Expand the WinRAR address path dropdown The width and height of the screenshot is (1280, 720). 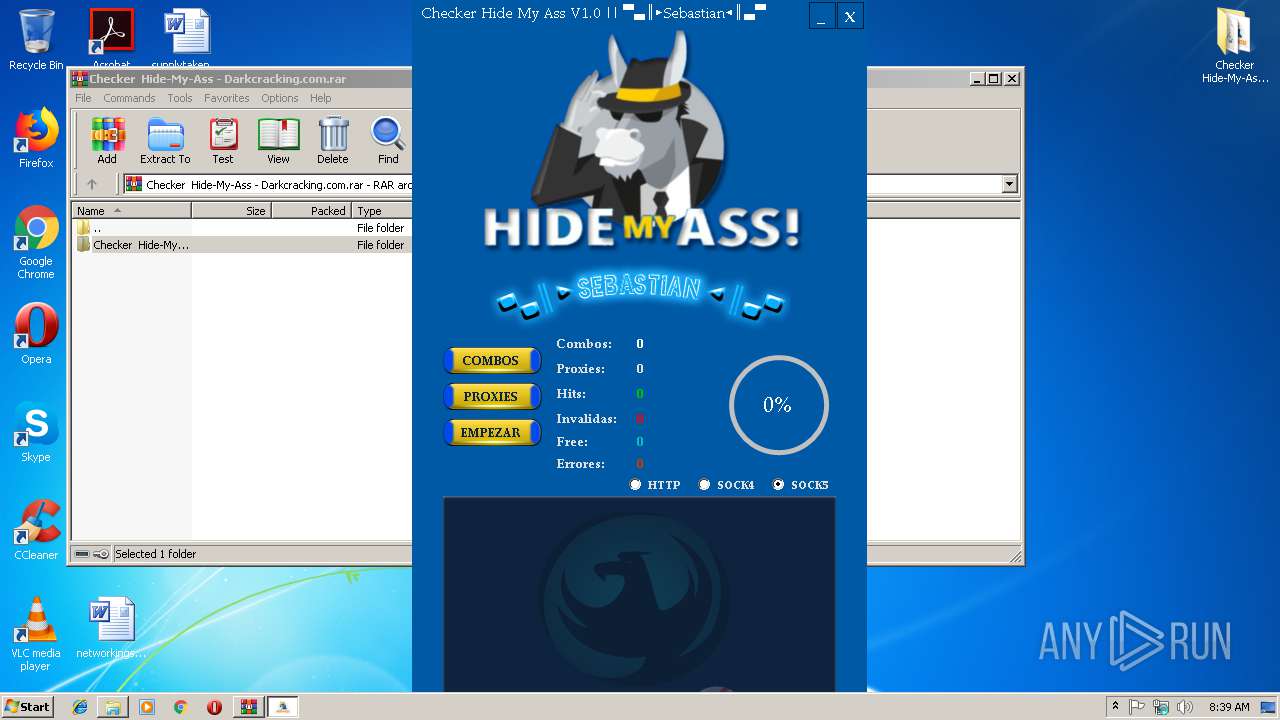tap(1009, 184)
